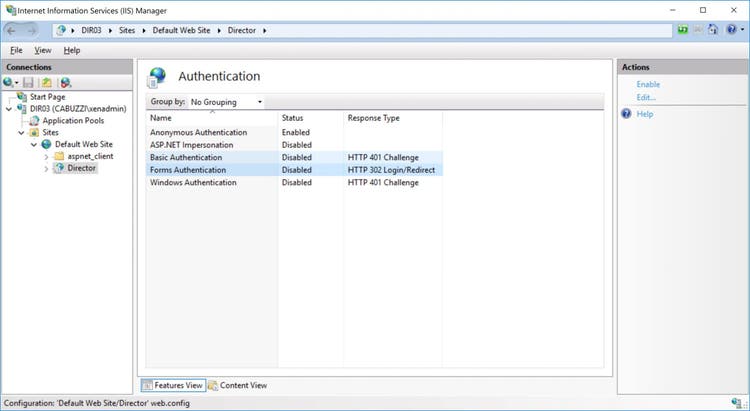Click the Back navigation arrow
Image resolution: width=750 pixels, height=411 pixels.
11,30
